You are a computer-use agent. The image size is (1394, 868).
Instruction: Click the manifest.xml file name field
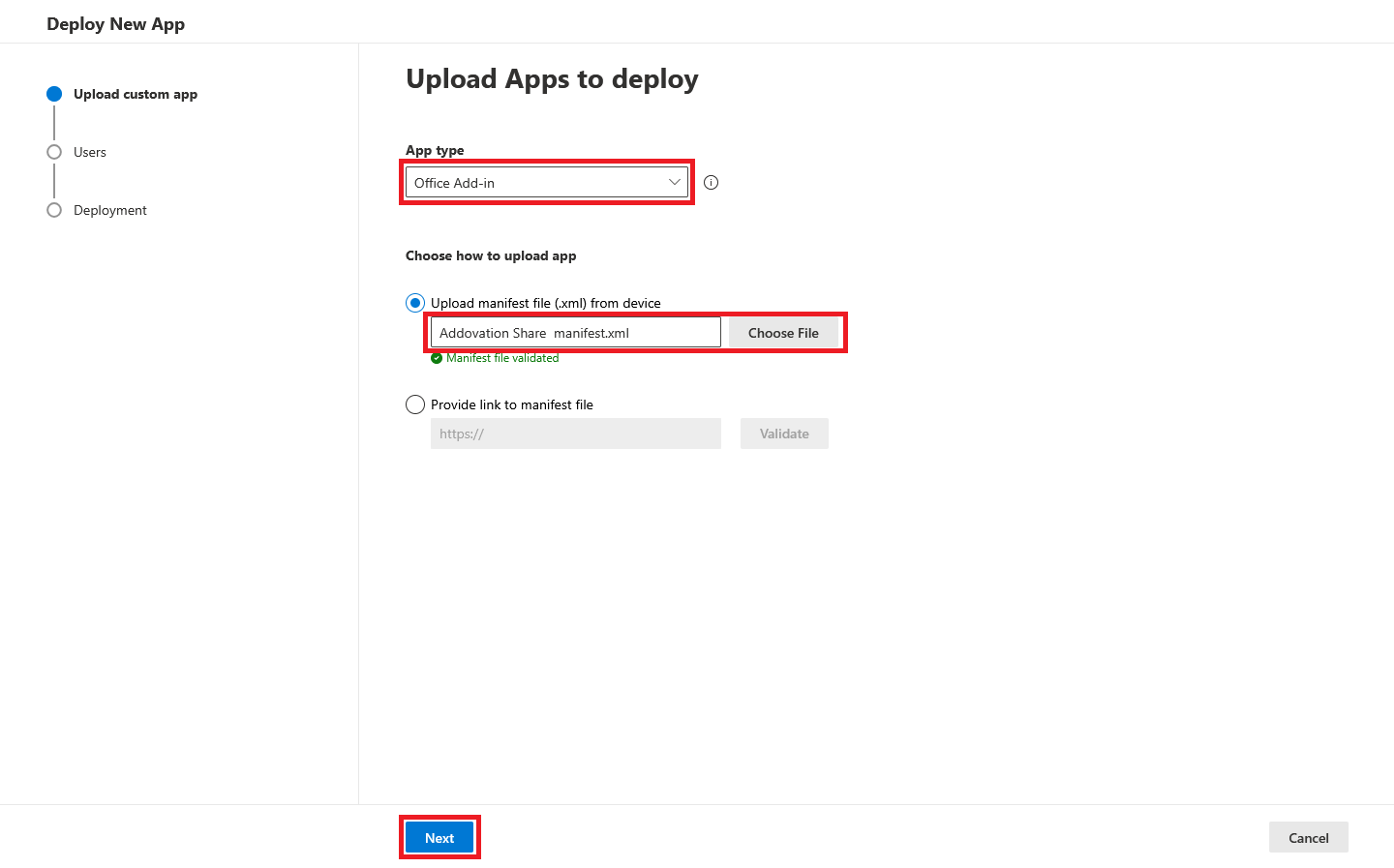click(575, 333)
